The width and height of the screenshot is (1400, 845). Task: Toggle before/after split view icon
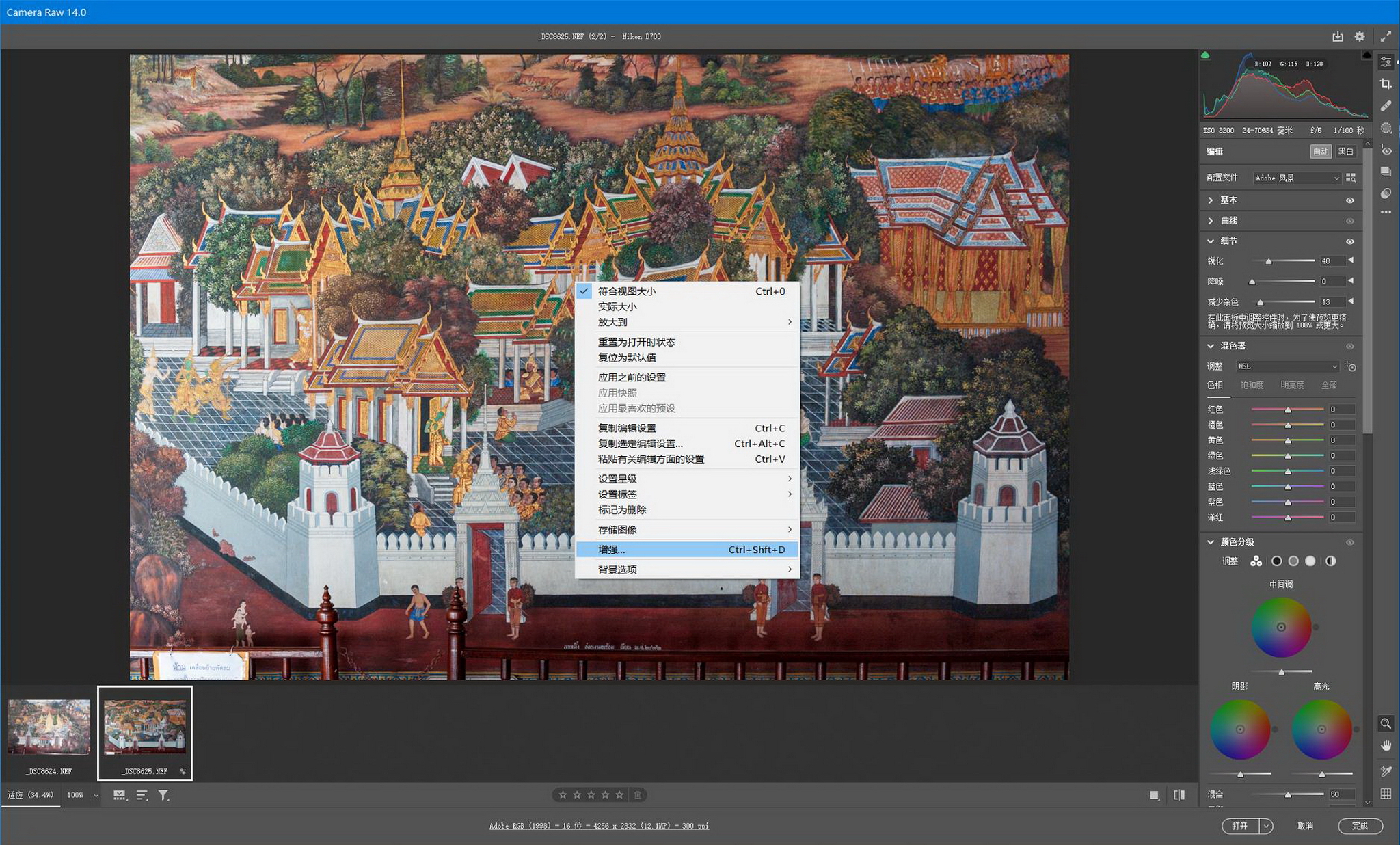click(1179, 795)
